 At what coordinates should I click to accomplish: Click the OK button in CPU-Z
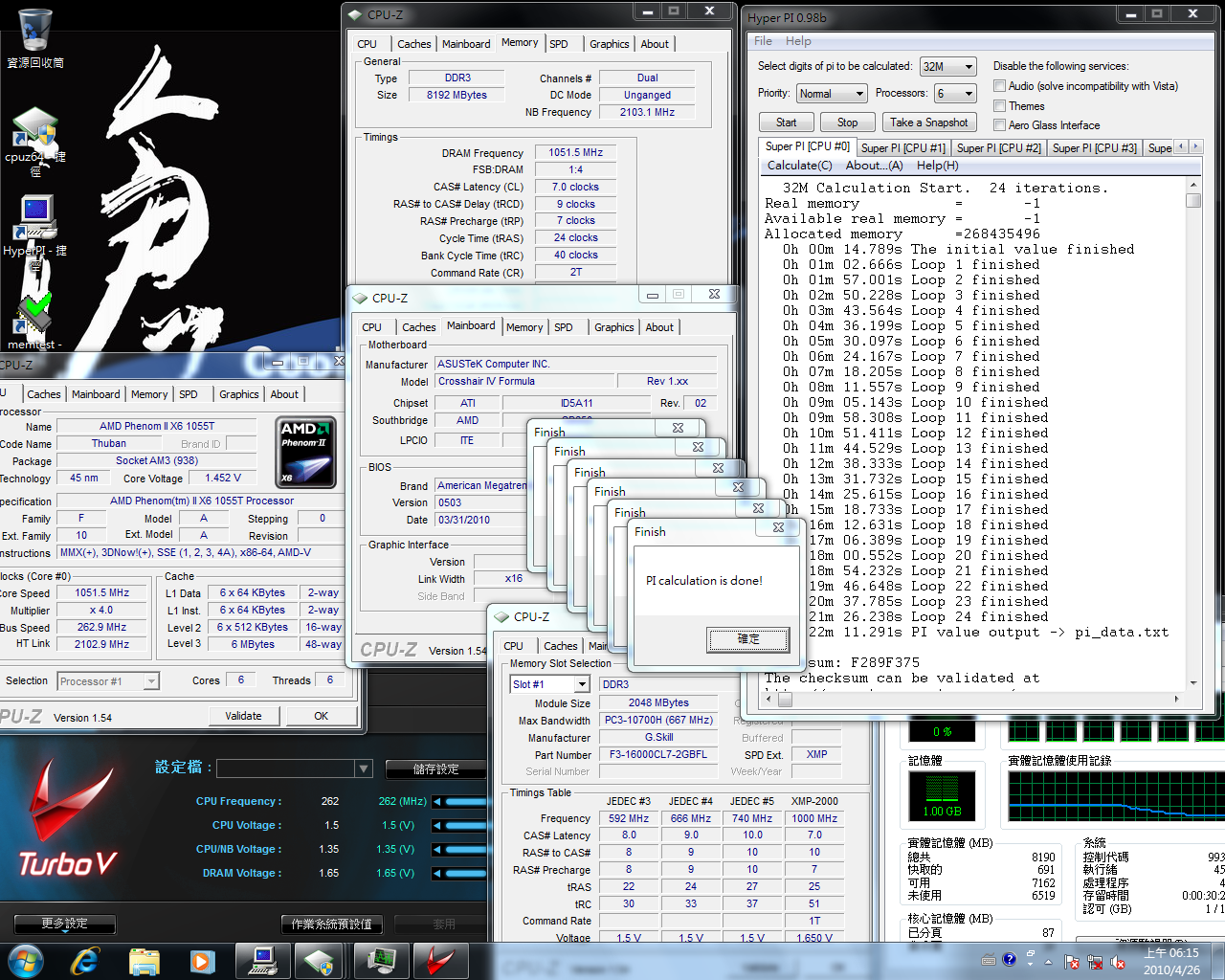tap(322, 716)
